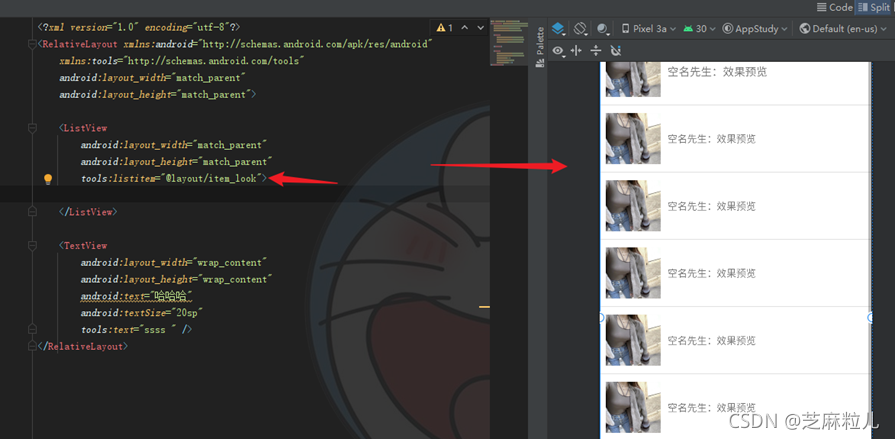The height and width of the screenshot is (439, 895).
Task: Open the Palette side panel
Action: tap(539, 41)
